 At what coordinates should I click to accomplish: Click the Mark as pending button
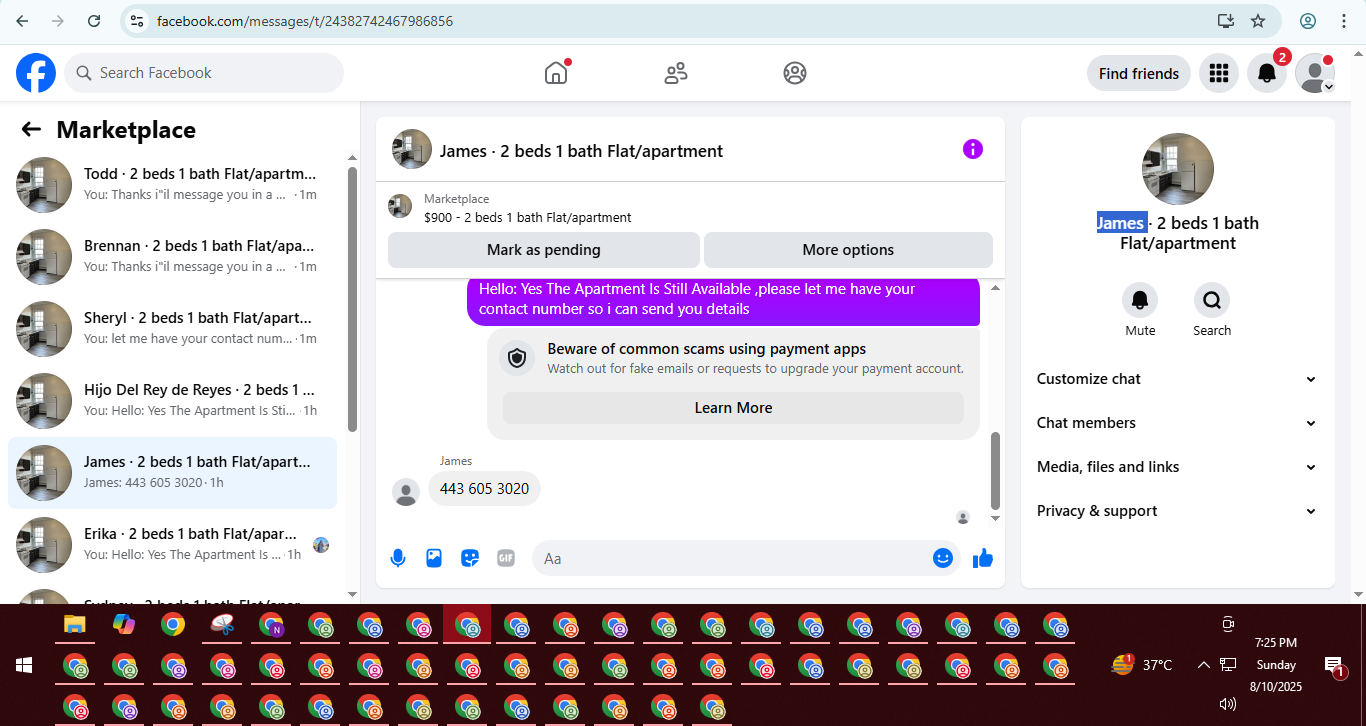coord(544,250)
